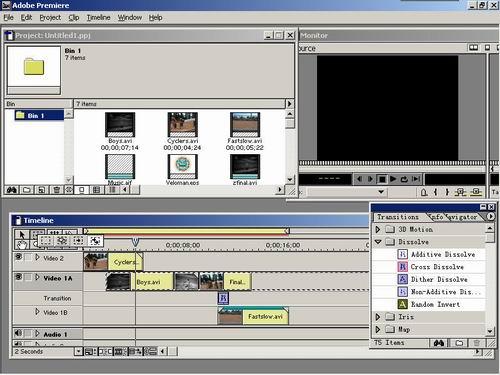This screenshot has height=375, width=500.
Task: Click the Stop button in Monitor
Action: point(382,179)
